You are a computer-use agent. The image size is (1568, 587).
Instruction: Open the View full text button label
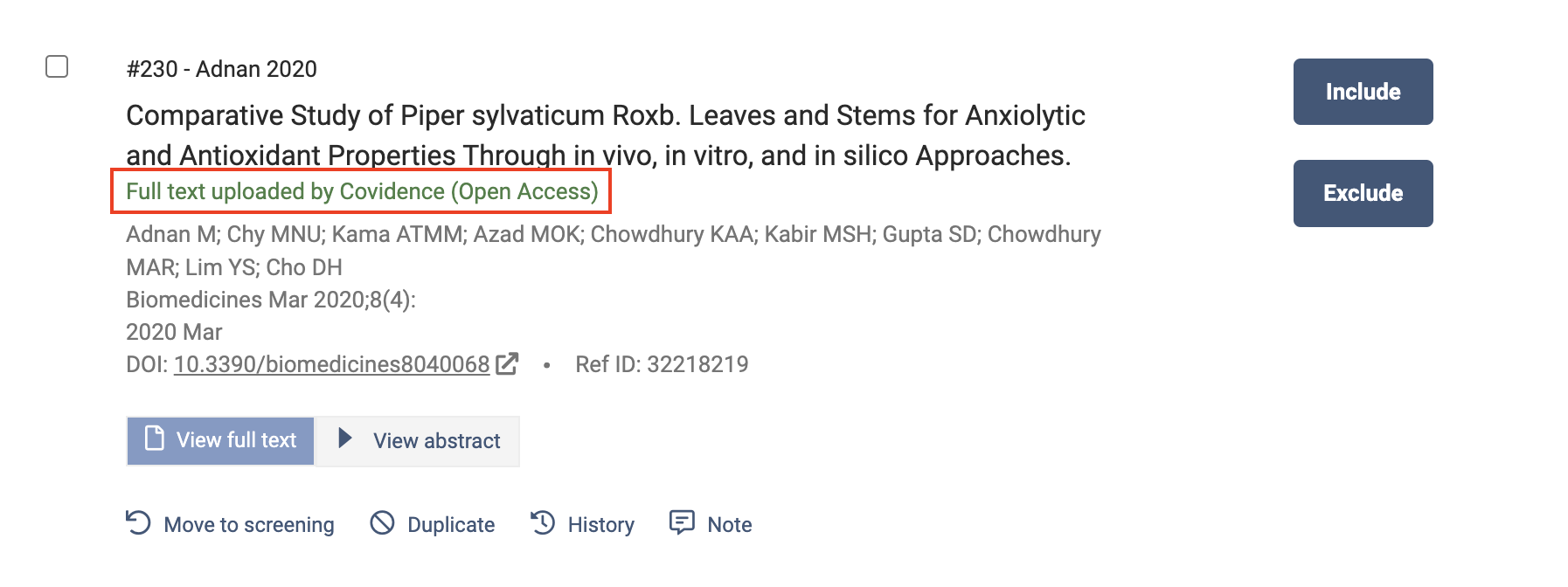point(236,440)
